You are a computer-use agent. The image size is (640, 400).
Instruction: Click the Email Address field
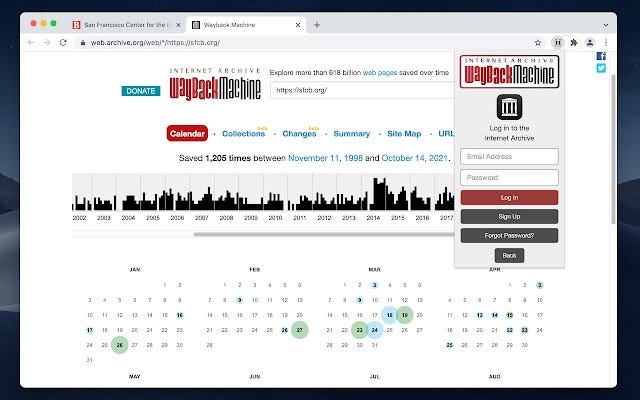pyautogui.click(x=509, y=156)
